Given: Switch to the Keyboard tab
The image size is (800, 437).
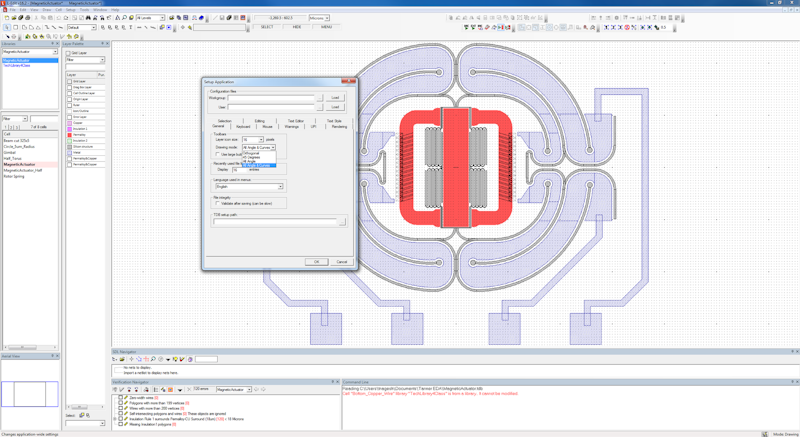Looking at the screenshot, I should (x=243, y=127).
